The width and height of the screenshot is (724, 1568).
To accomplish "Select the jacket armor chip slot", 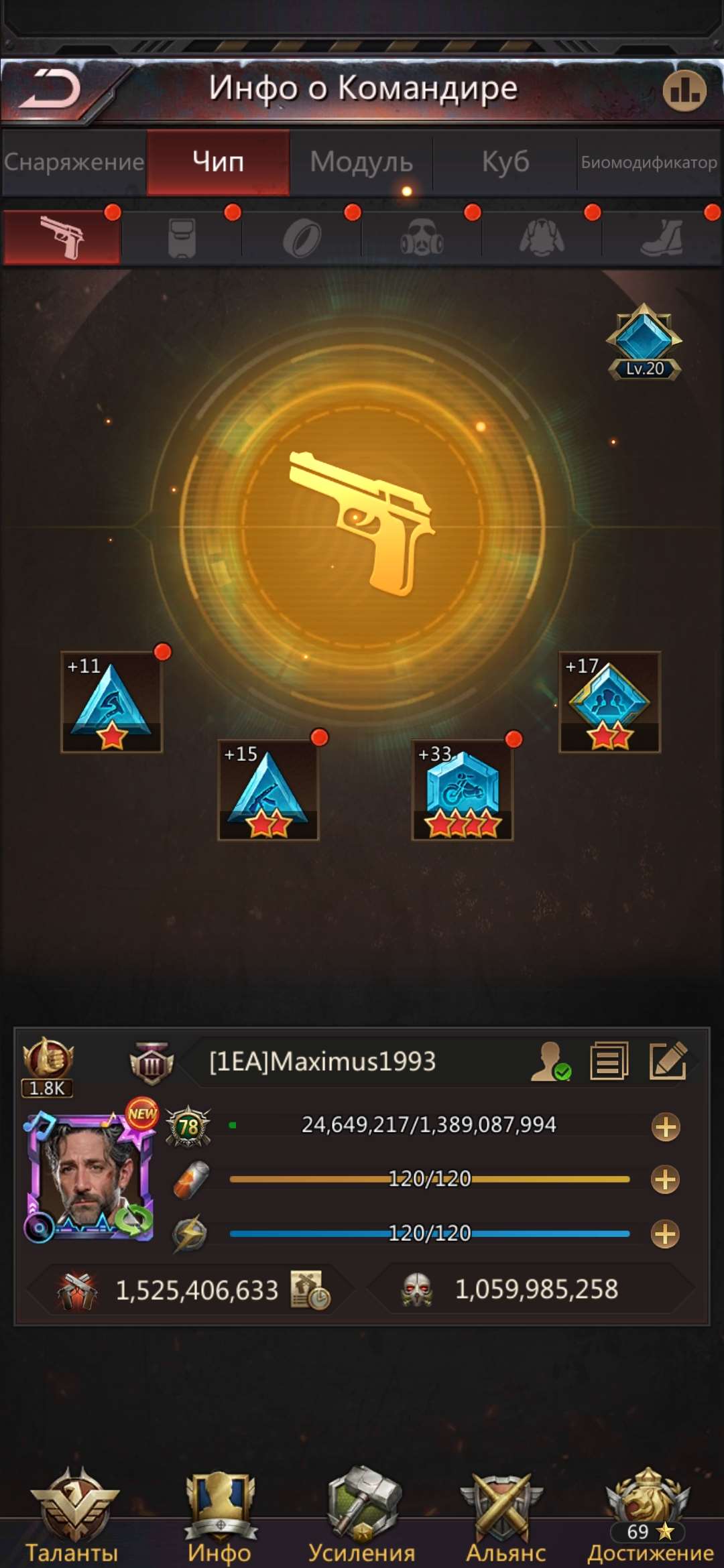I will point(542,238).
